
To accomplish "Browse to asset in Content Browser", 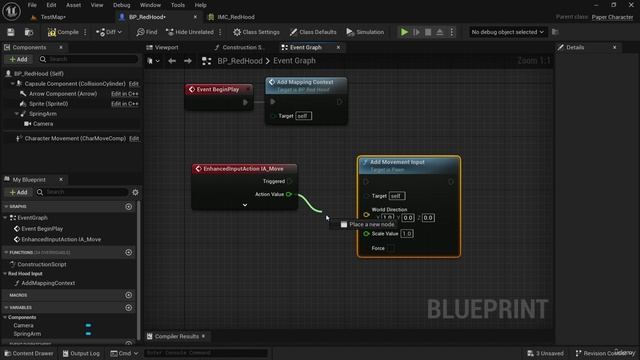I will pyautogui.click(x=29, y=32).
